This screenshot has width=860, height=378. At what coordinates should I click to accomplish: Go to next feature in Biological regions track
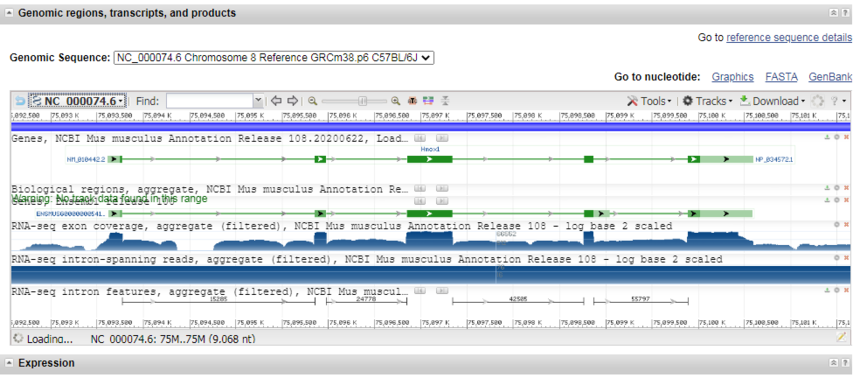[x=442, y=188]
